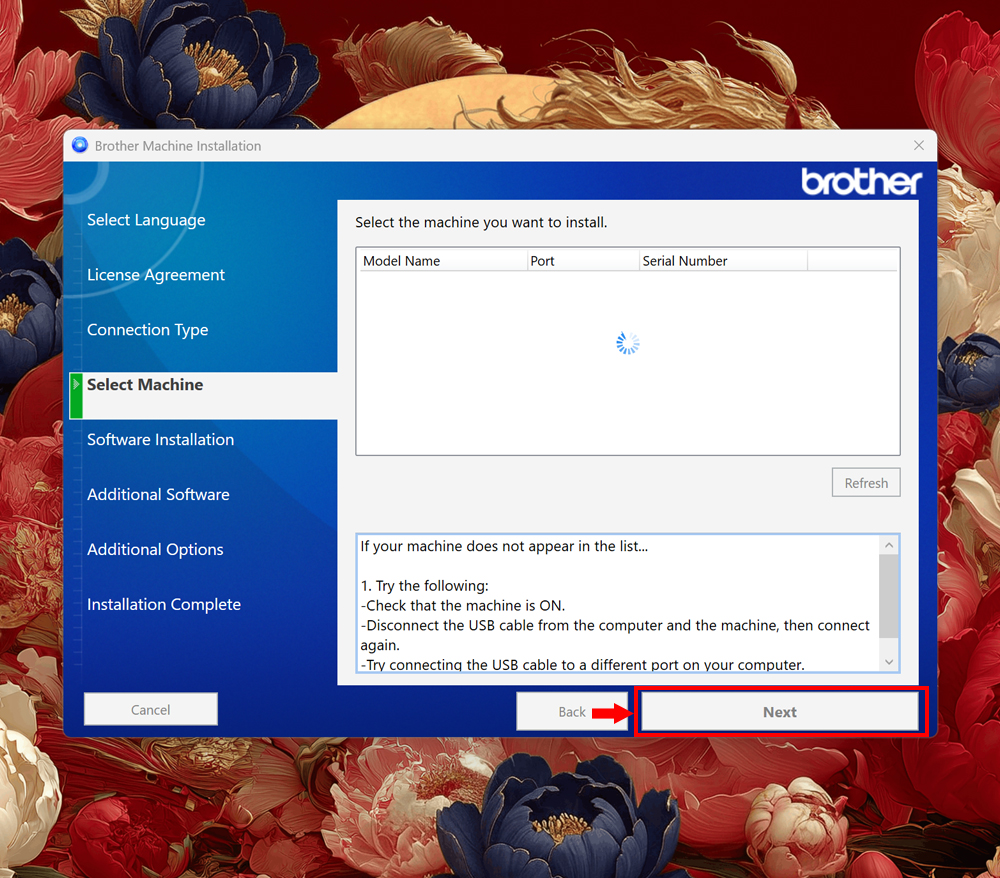Image resolution: width=1000 pixels, height=878 pixels.
Task: Click the scrollbar up arrow
Action: (888, 544)
